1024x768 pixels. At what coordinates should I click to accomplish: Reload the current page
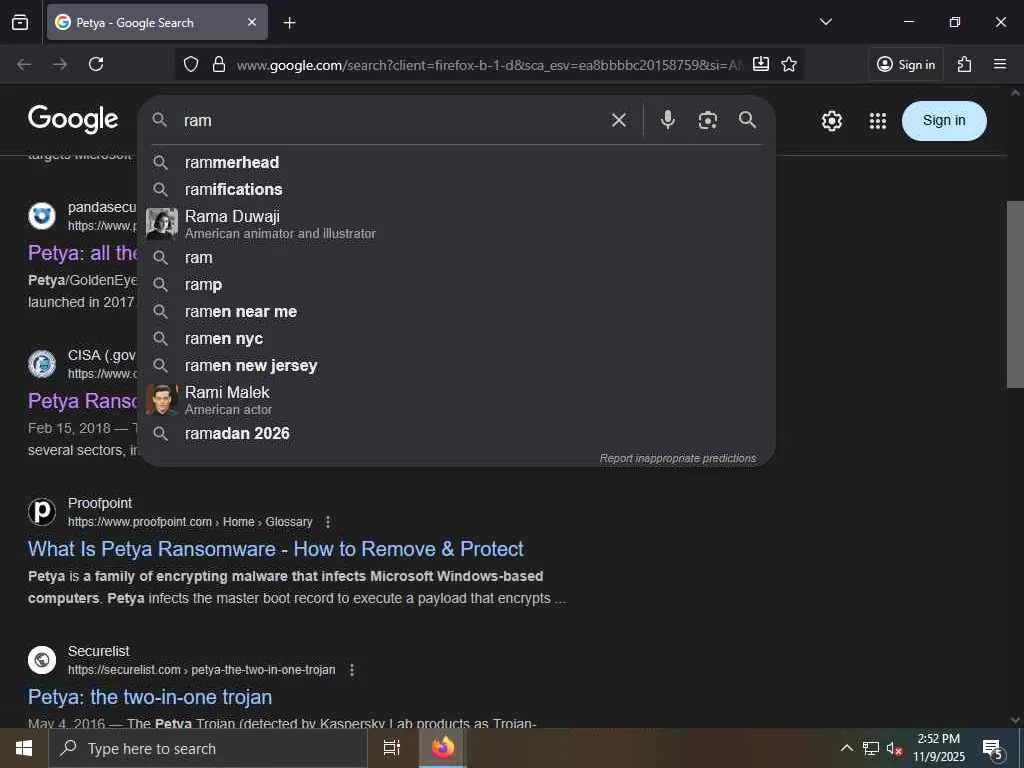pyautogui.click(x=96, y=64)
